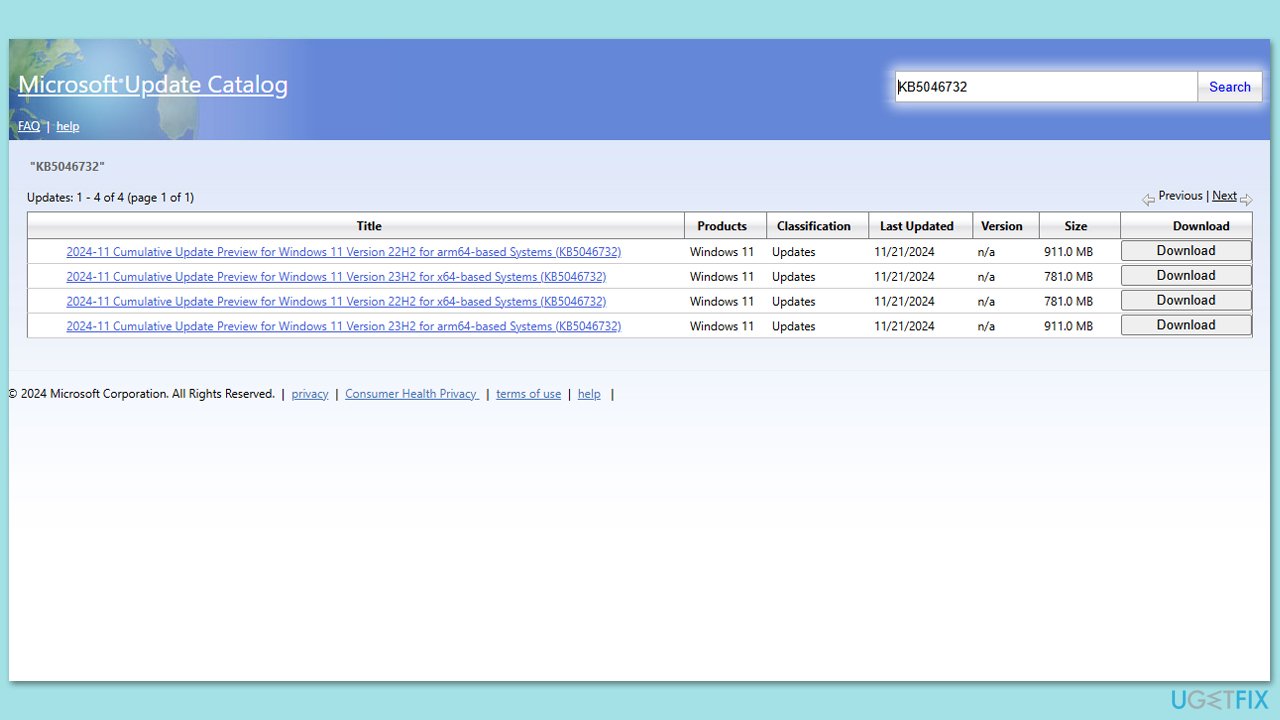Open the 23H2 x64-based Systems update link
Screen dimensions: 1280x720
pos(336,277)
